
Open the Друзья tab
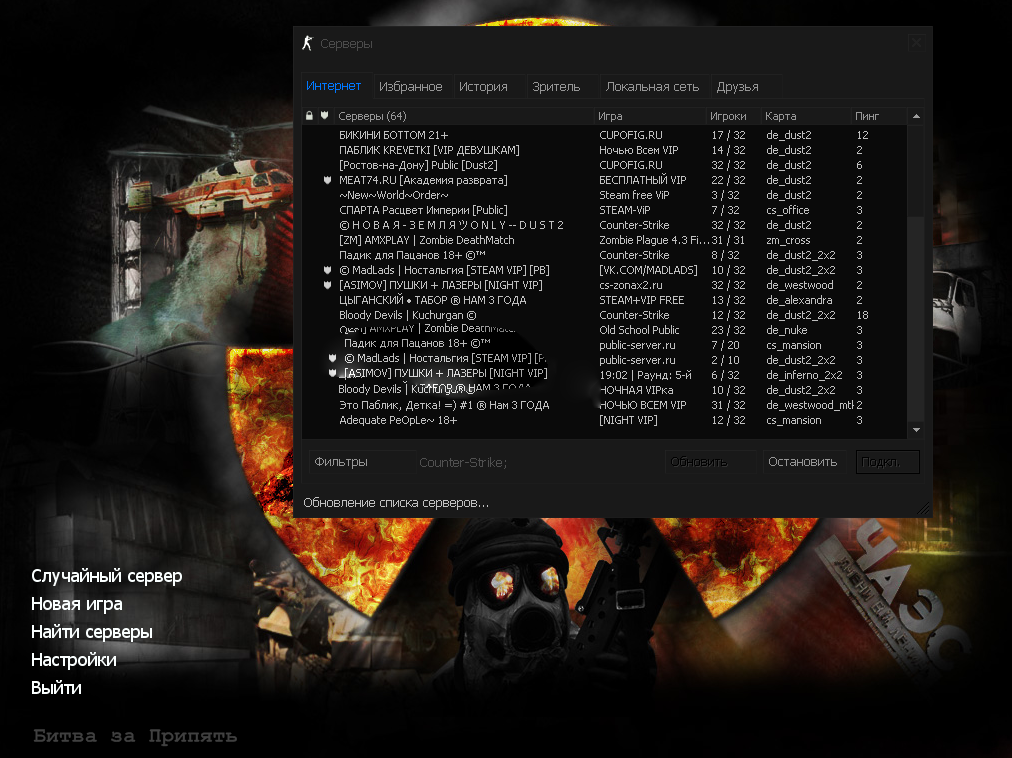click(x=737, y=87)
